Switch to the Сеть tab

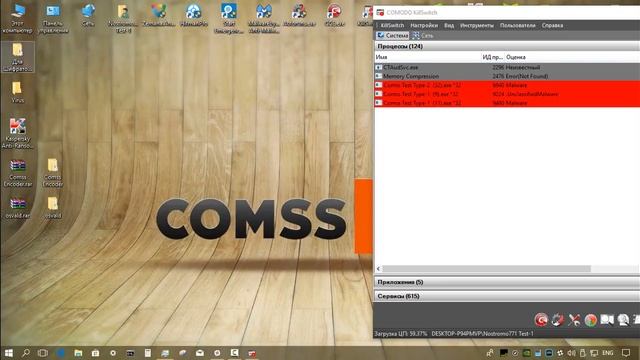tap(423, 36)
